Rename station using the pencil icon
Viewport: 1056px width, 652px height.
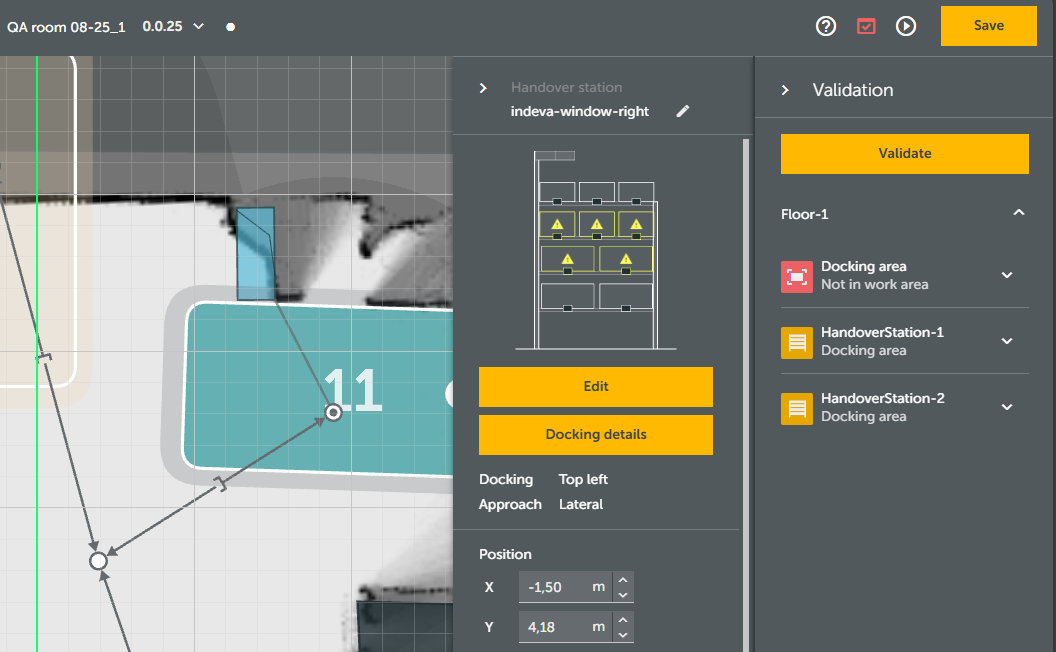683,111
